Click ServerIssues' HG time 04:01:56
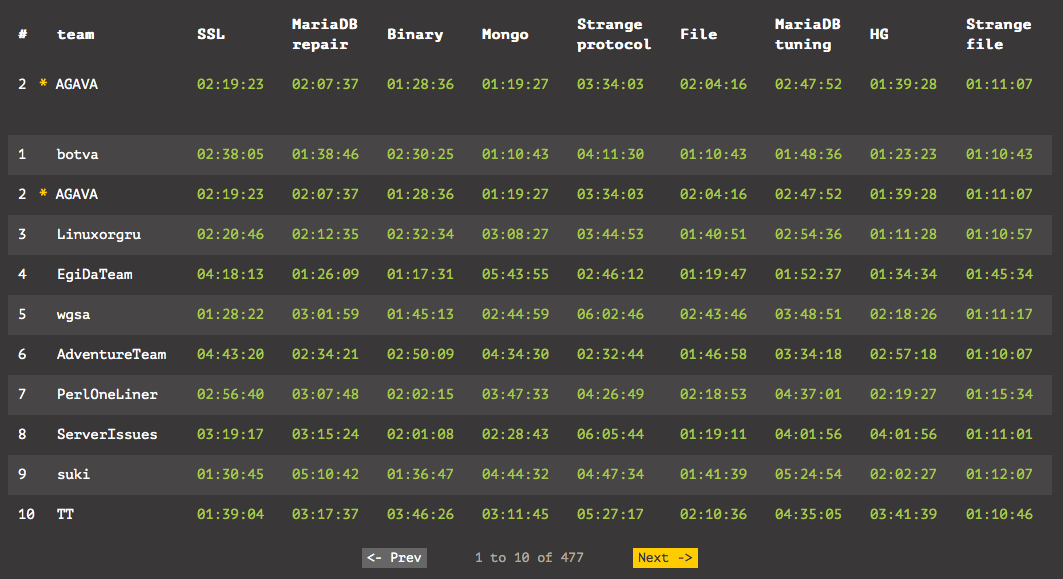 pos(903,434)
